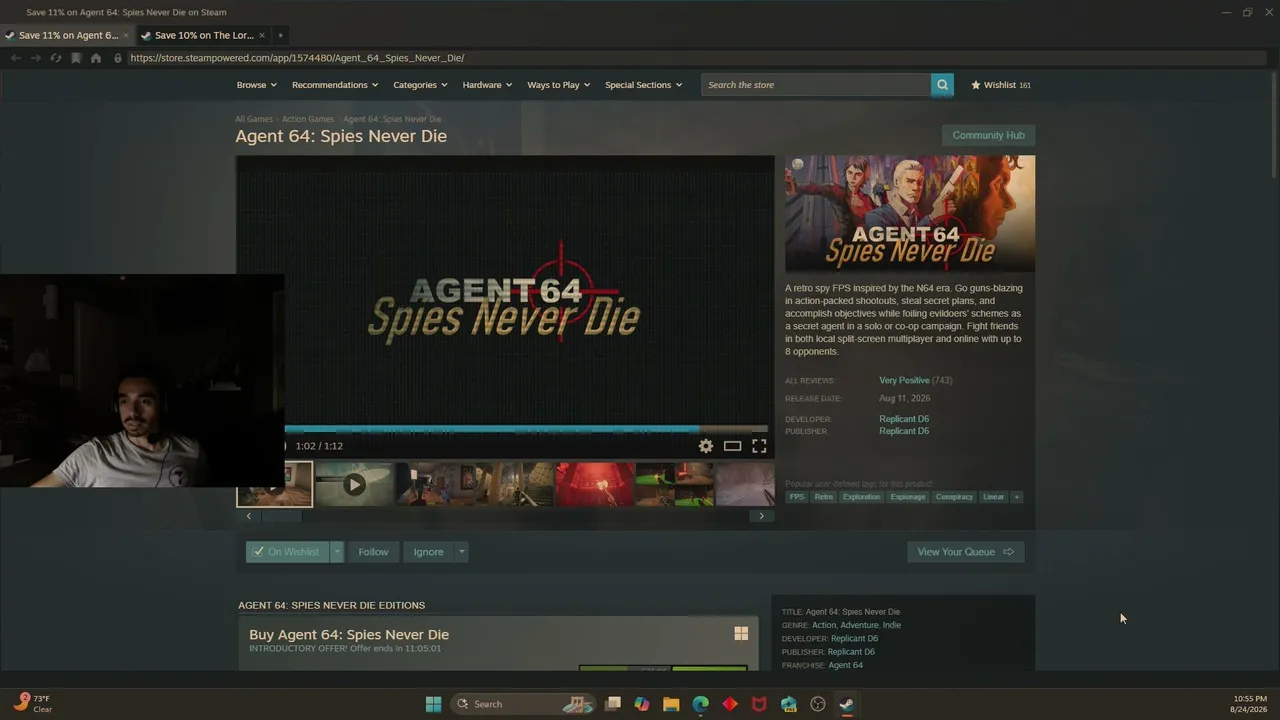Select the Conspiracy tag
Viewport: 1280px width, 720px height.
pyautogui.click(x=954, y=497)
